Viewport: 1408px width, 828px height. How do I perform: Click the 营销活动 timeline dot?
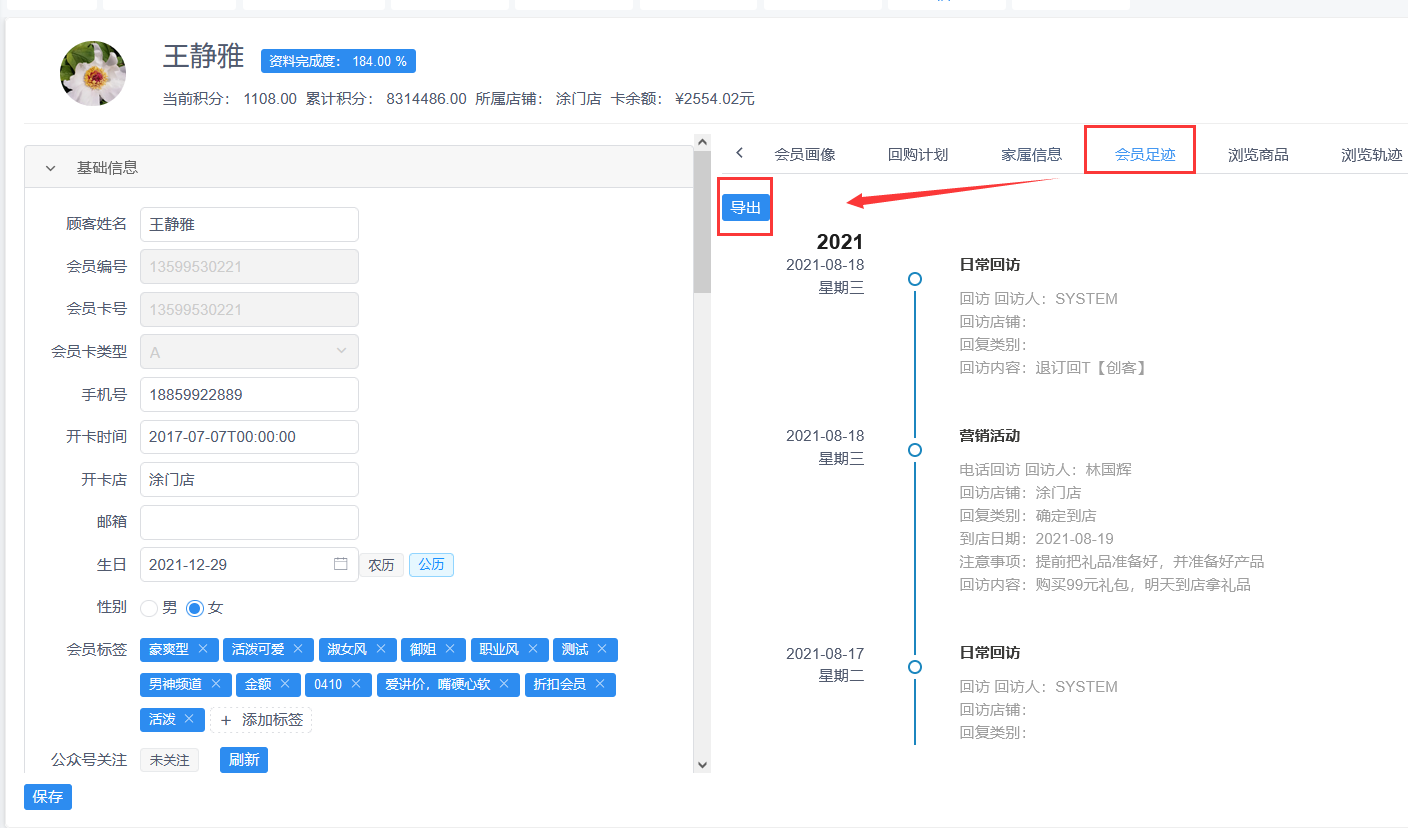[915, 450]
